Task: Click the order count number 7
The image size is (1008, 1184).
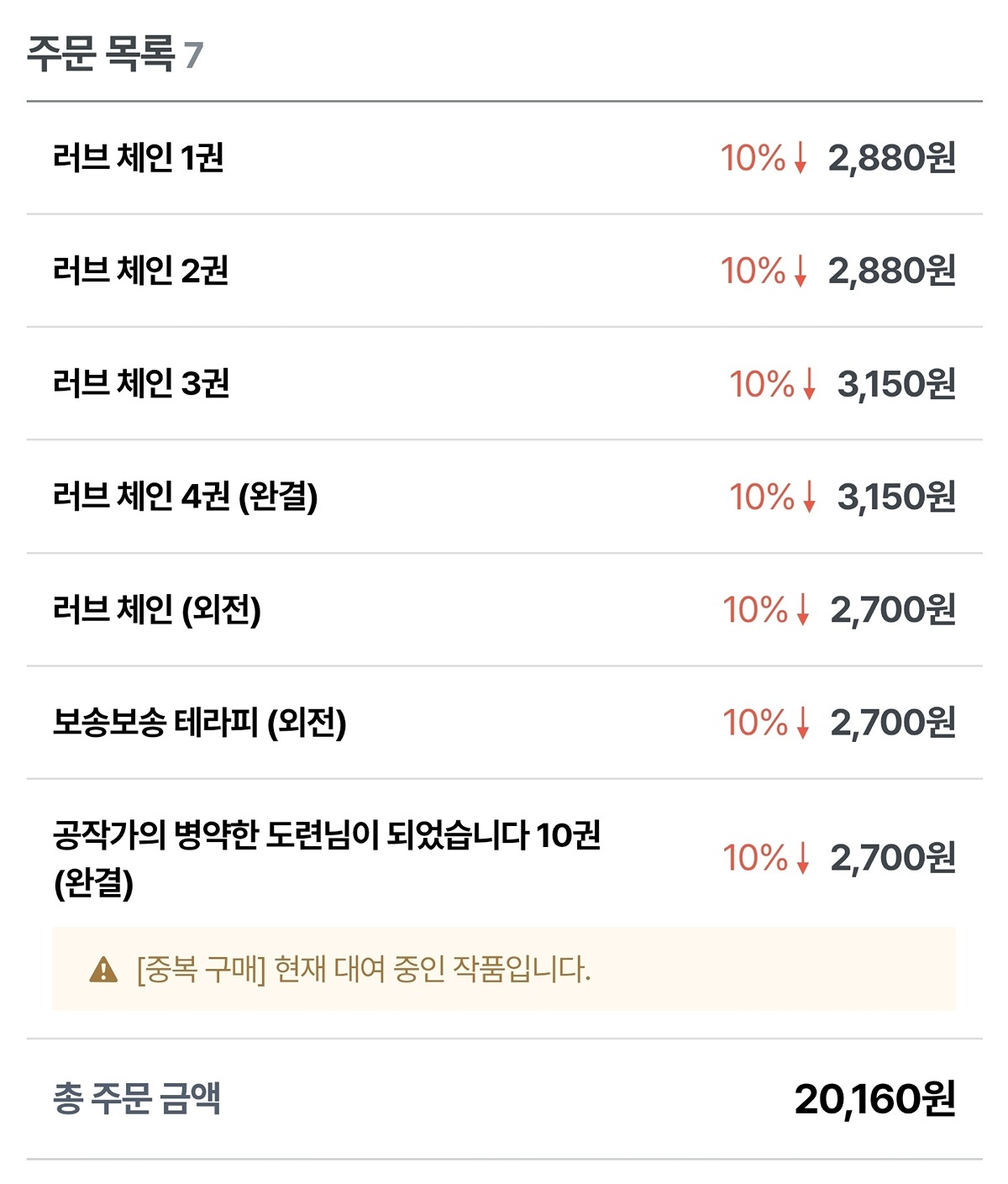Action: tap(193, 56)
